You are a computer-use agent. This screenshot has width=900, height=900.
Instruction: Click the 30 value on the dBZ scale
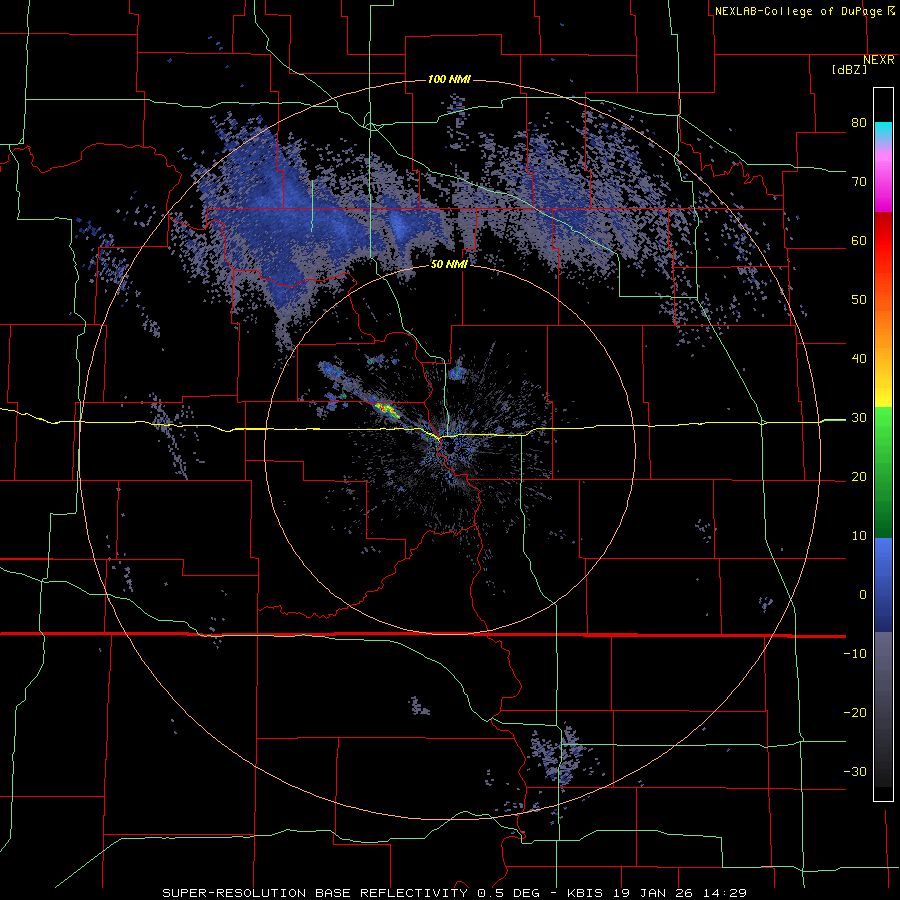pyautogui.click(x=859, y=418)
